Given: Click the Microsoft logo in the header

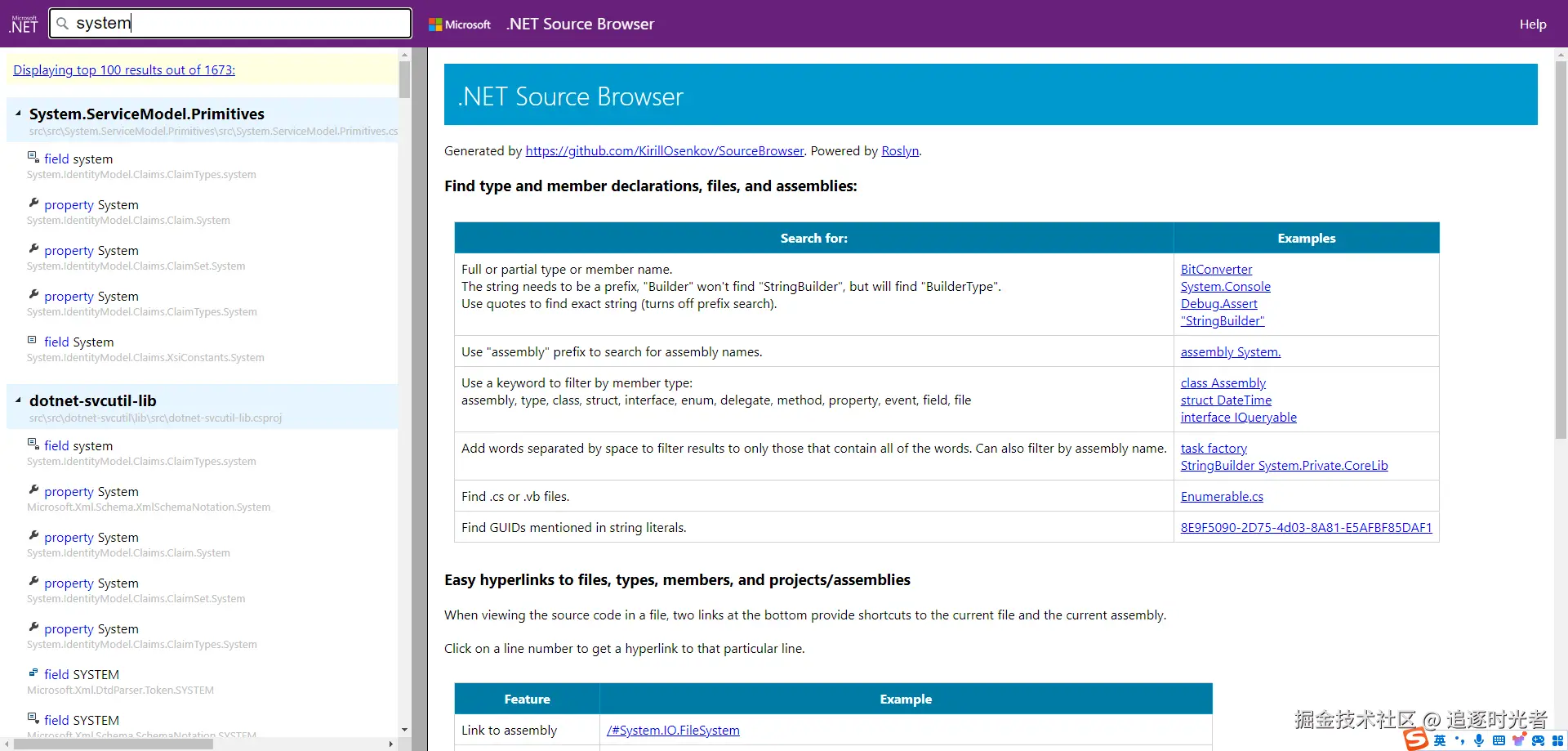Looking at the screenshot, I should coord(460,25).
